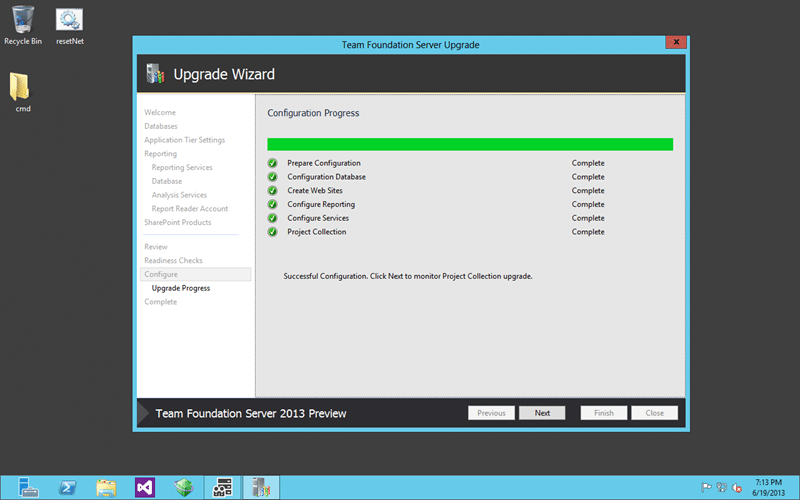Select the Databases wizard step

click(161, 126)
